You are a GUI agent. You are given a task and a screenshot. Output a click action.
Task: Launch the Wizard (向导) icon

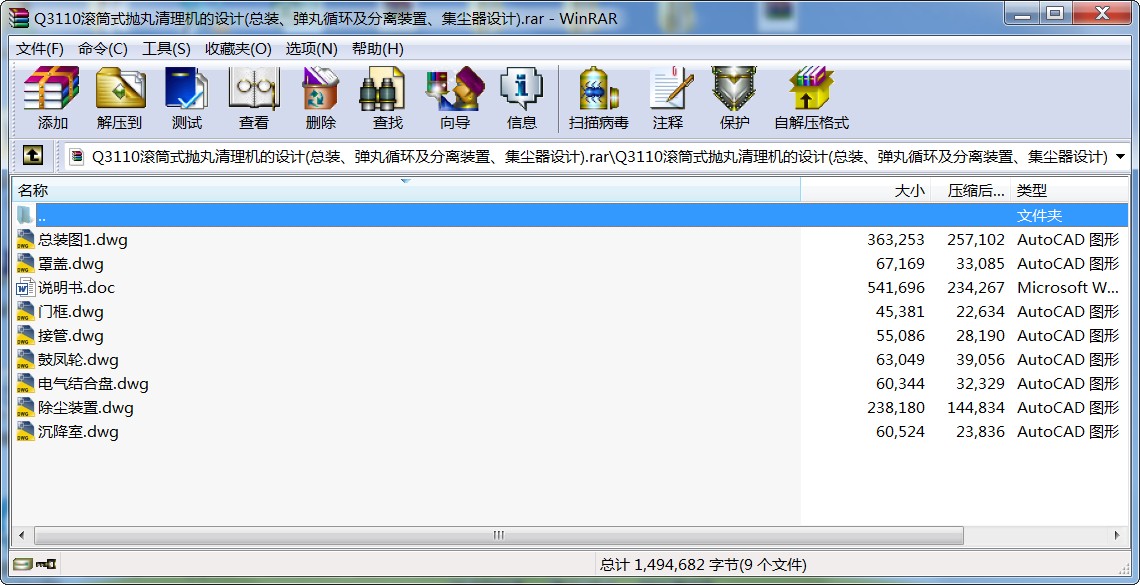[x=454, y=98]
